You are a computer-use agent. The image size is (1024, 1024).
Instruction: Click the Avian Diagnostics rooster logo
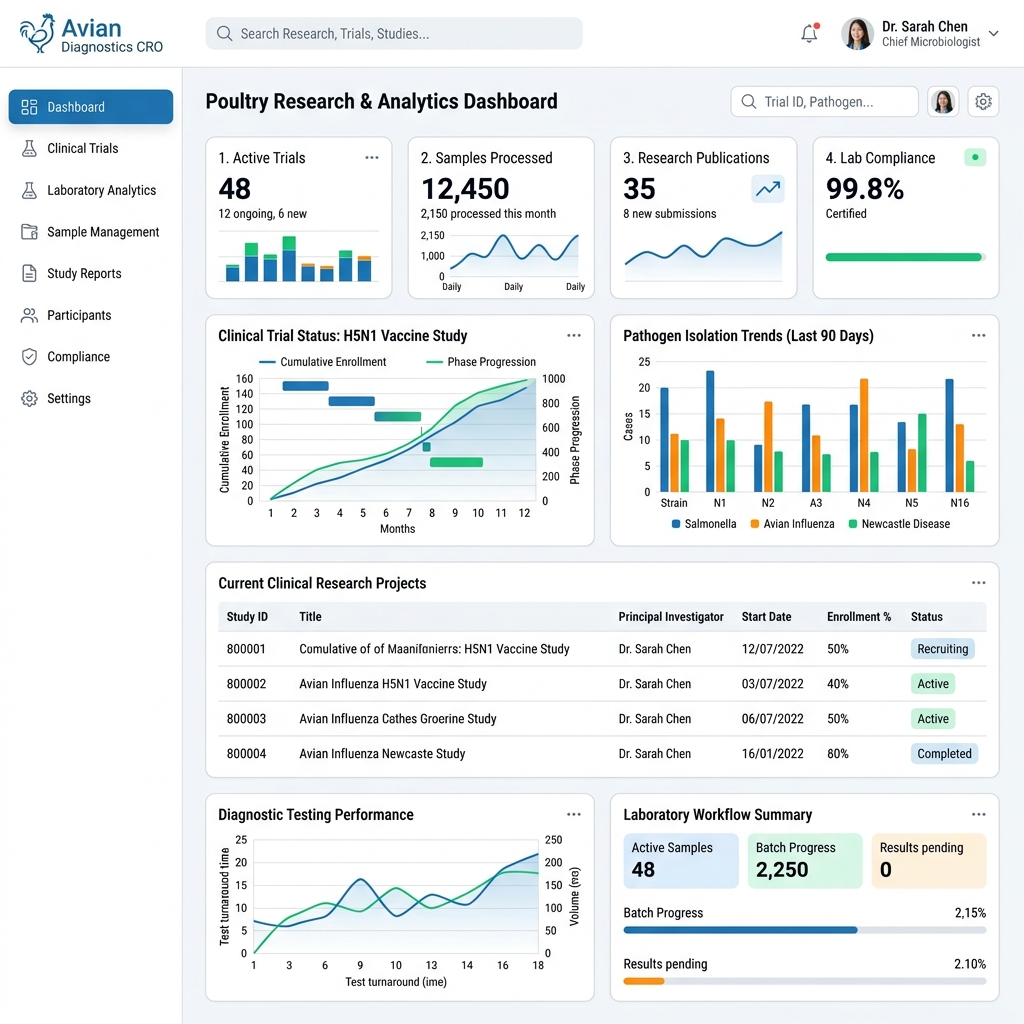click(x=37, y=33)
